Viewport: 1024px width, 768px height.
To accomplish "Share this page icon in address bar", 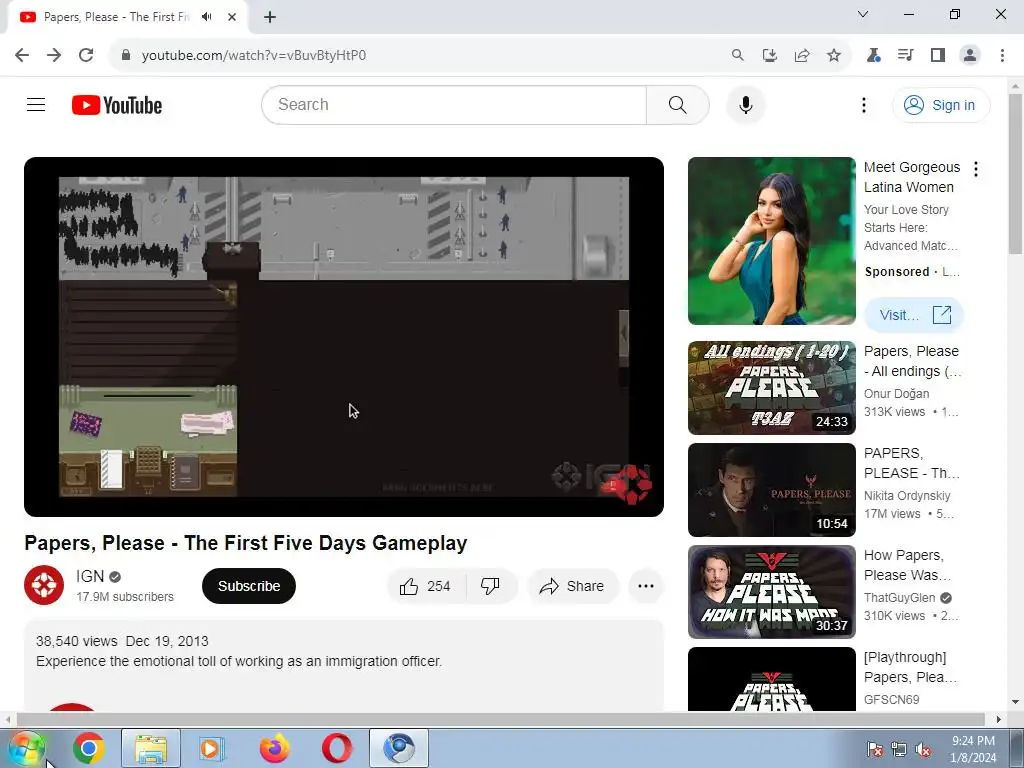I will [801, 55].
